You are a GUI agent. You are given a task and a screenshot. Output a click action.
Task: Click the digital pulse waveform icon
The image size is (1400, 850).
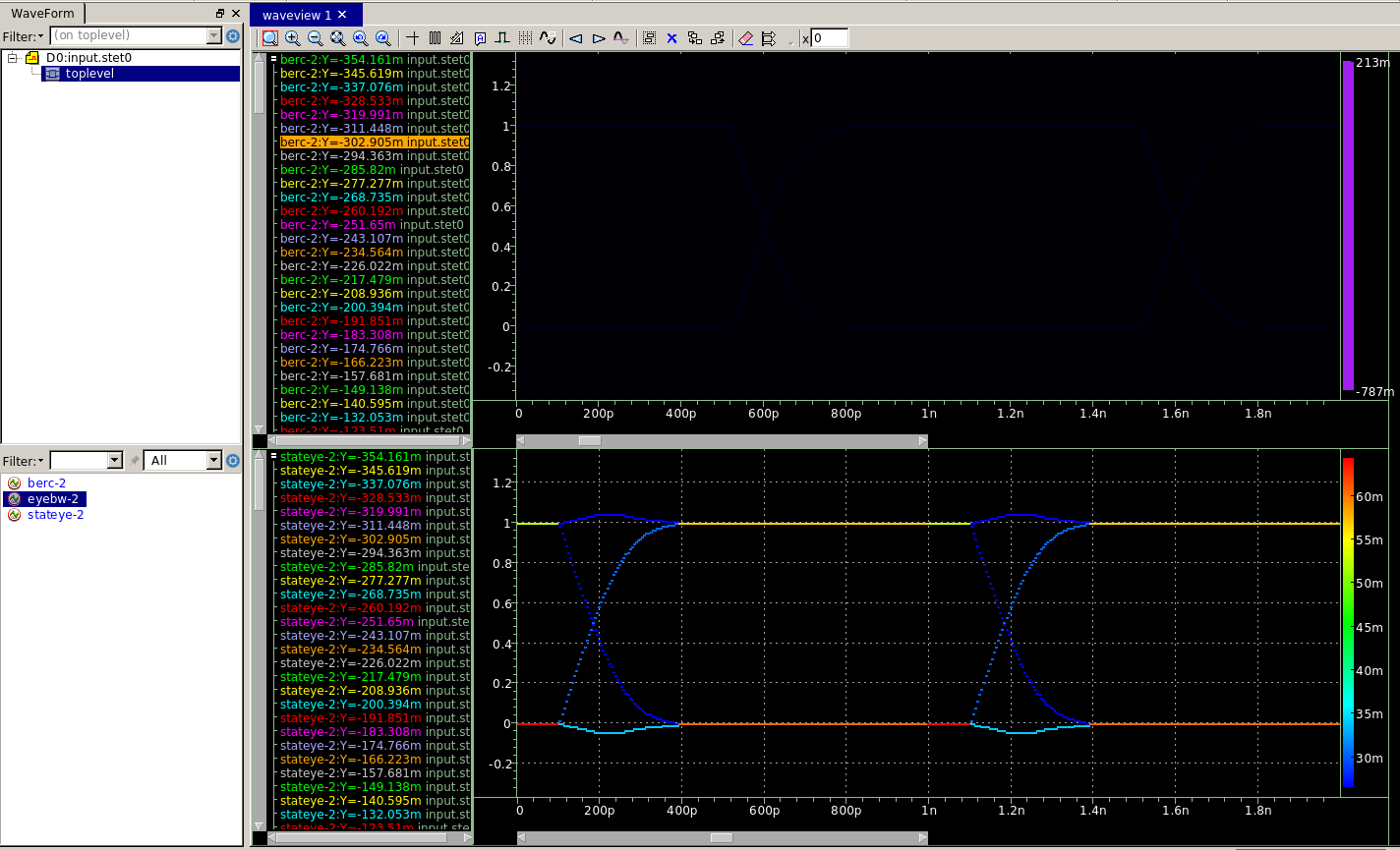point(502,38)
